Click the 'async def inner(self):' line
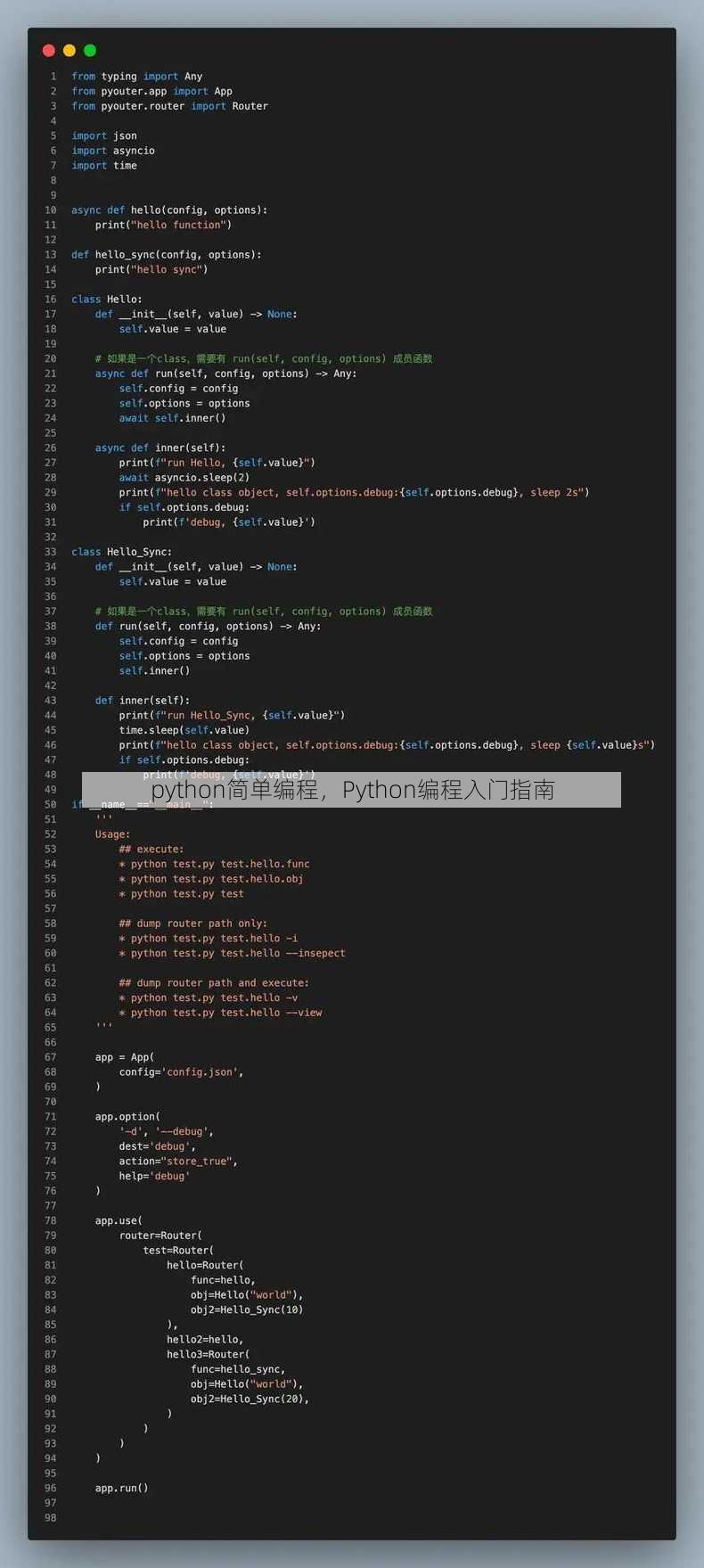The image size is (704, 1568). 160,447
